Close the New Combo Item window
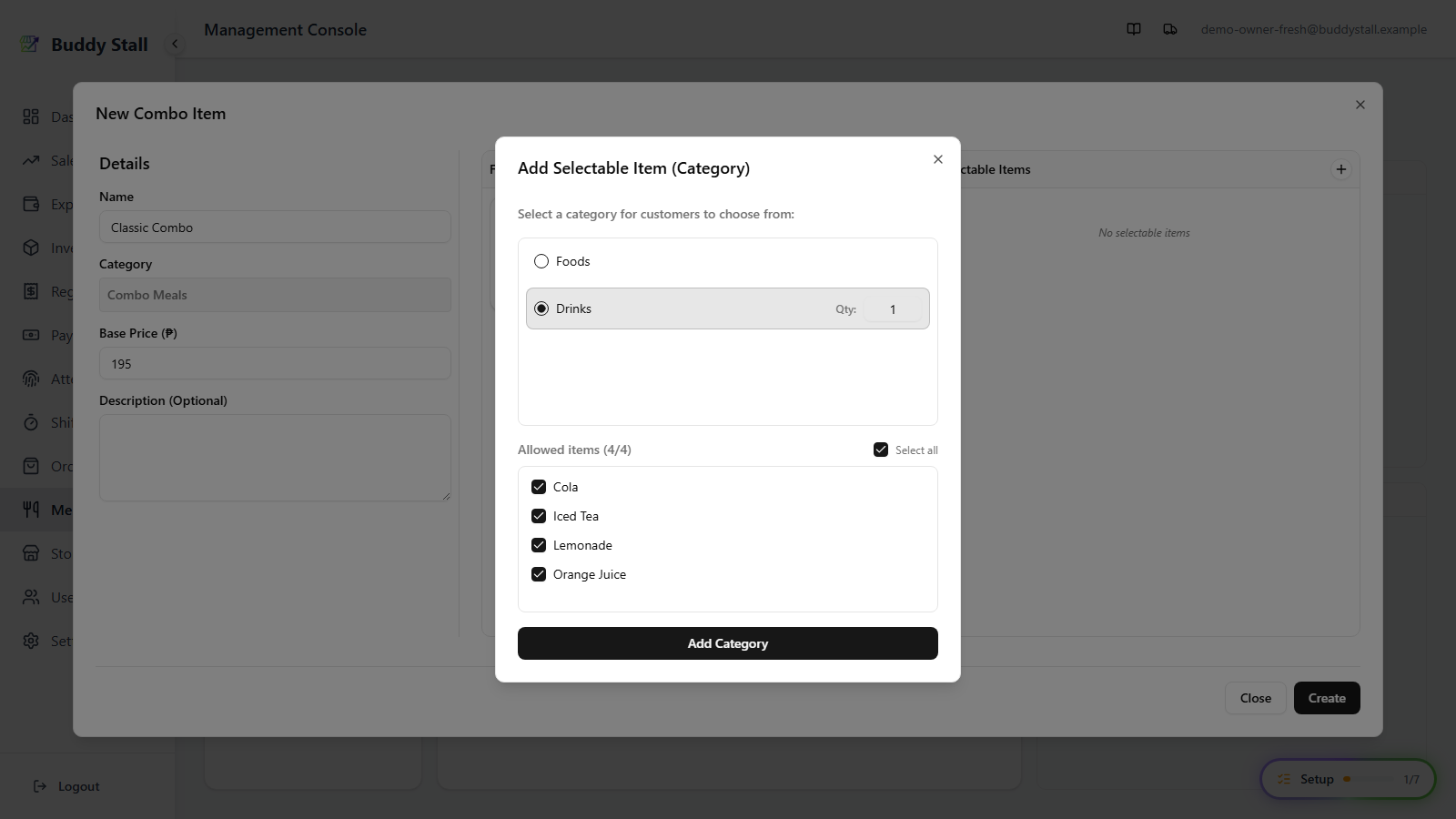1456x819 pixels. pos(1360,105)
